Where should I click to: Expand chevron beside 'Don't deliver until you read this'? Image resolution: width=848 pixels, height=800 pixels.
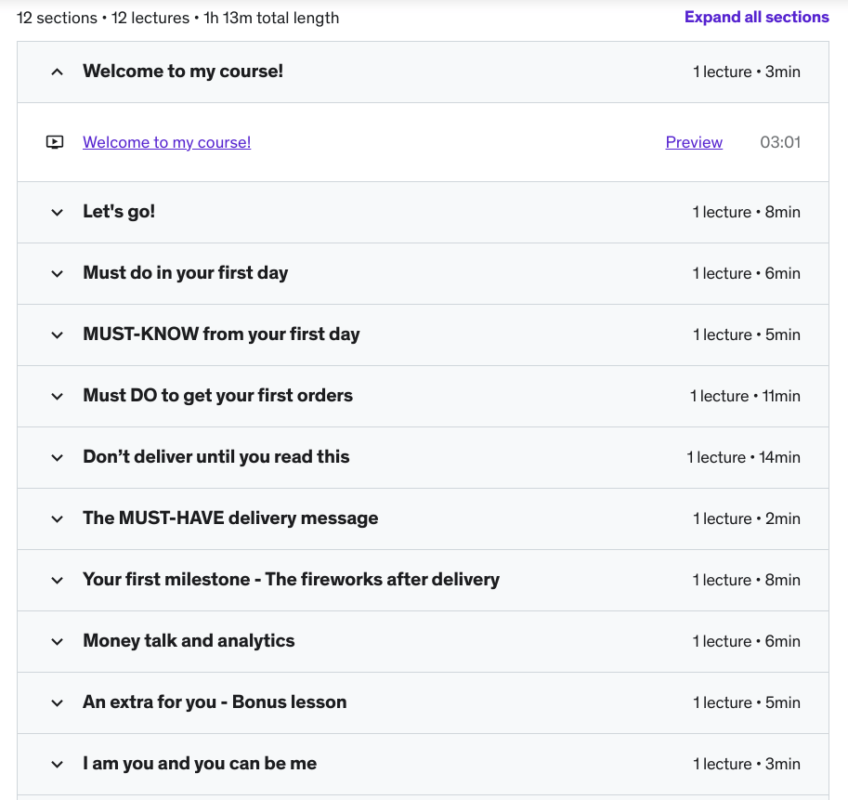(57, 457)
